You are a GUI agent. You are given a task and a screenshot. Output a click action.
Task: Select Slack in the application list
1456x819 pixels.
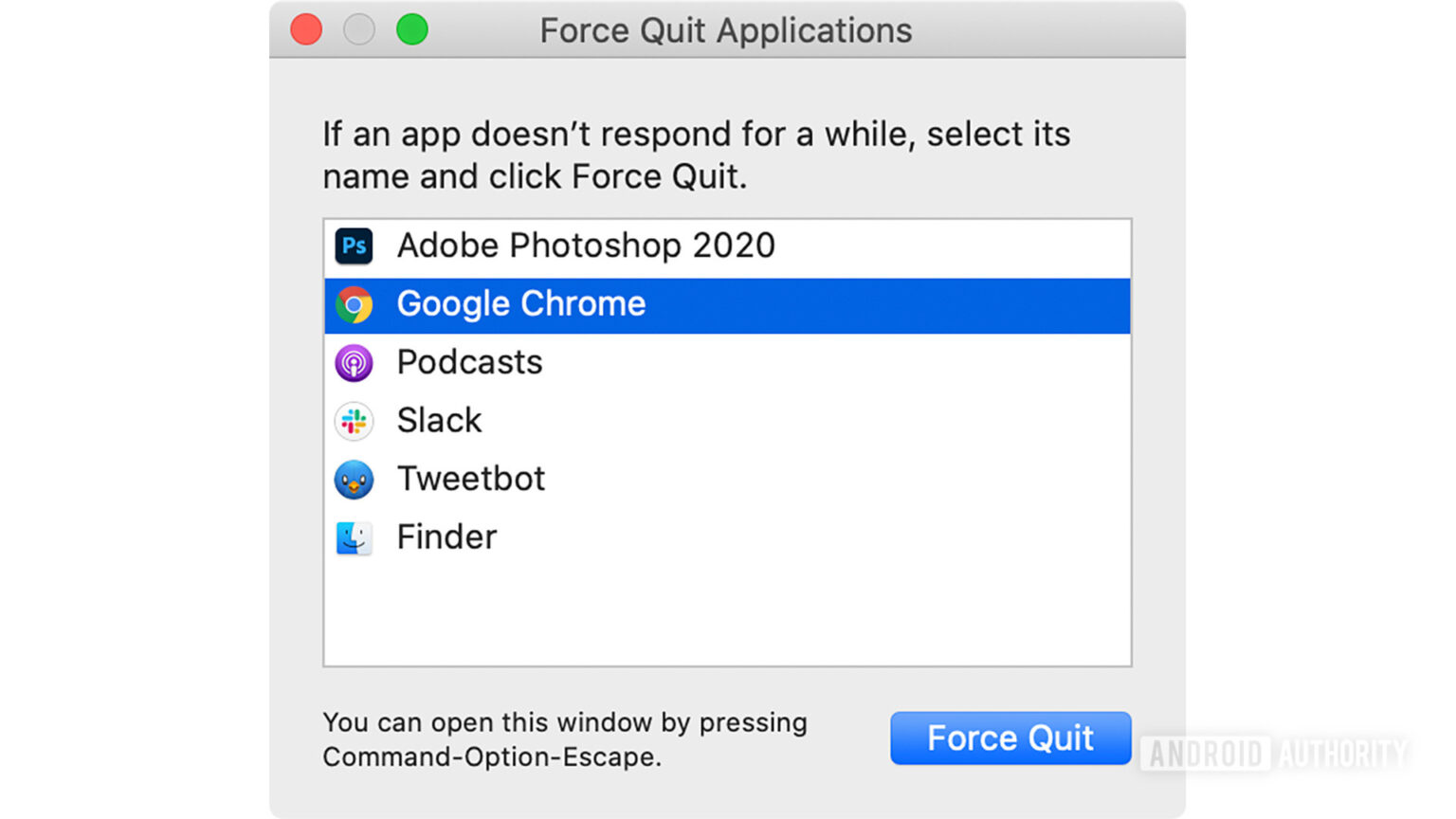click(439, 421)
